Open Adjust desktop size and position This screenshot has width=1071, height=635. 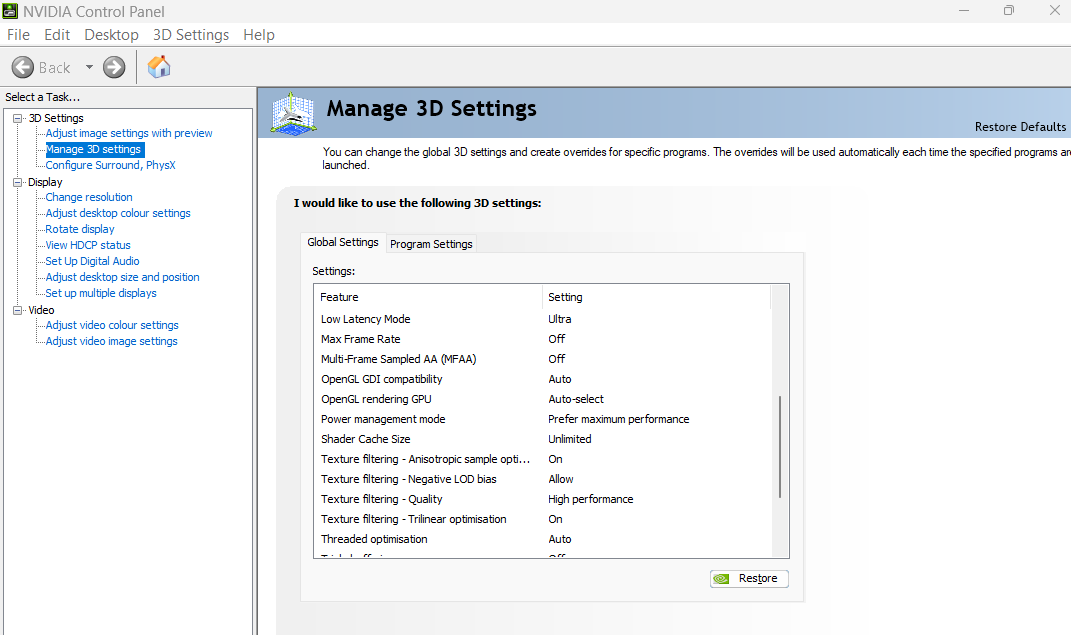coord(122,277)
